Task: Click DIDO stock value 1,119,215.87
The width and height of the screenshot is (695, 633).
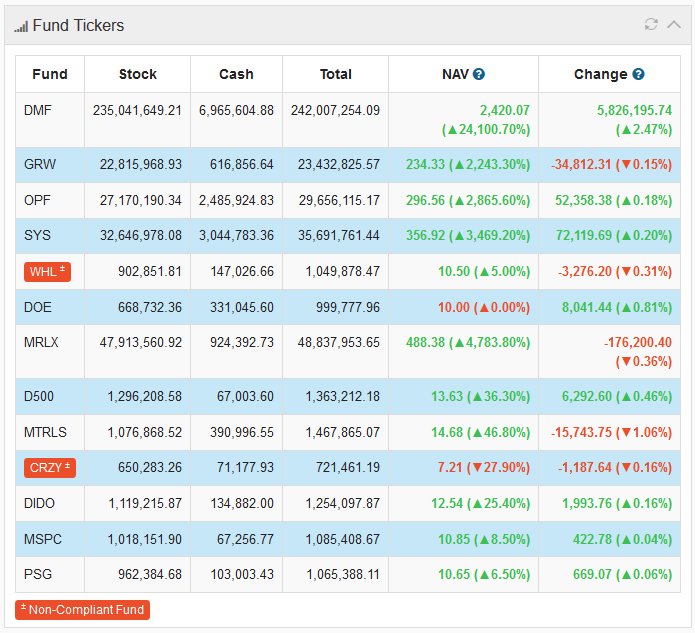Action: [144, 504]
